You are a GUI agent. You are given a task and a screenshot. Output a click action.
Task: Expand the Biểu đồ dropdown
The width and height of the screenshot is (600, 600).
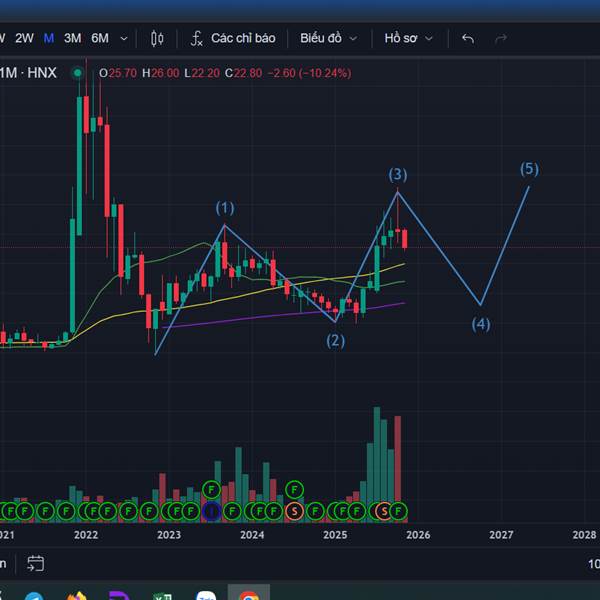(x=328, y=38)
